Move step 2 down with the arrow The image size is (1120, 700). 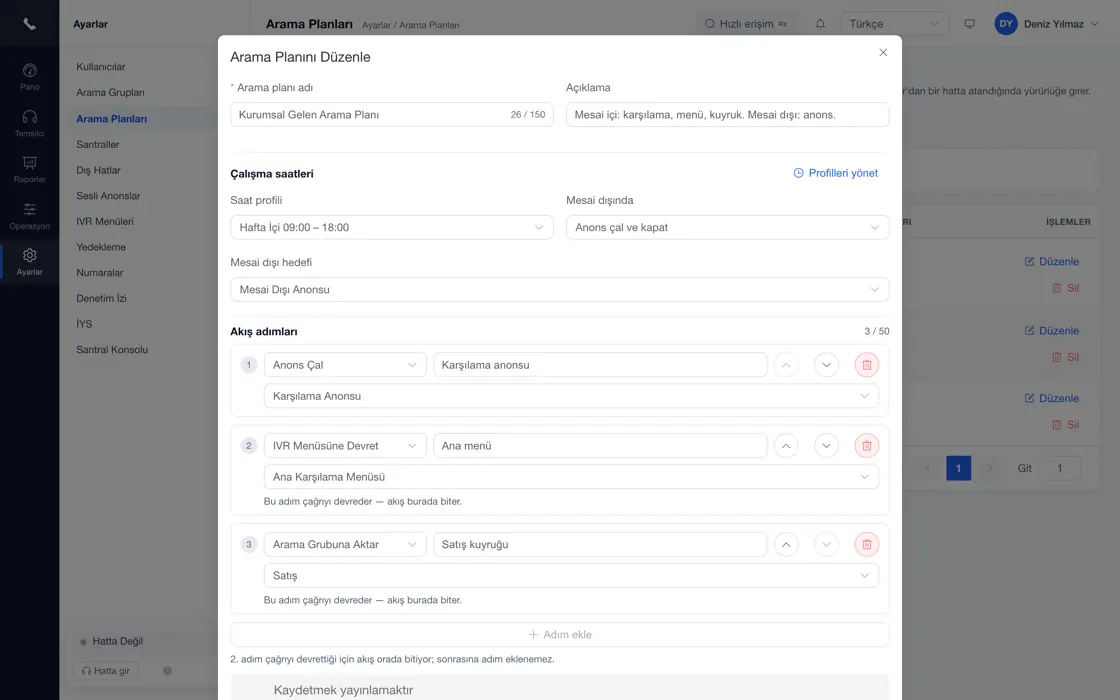(x=826, y=446)
